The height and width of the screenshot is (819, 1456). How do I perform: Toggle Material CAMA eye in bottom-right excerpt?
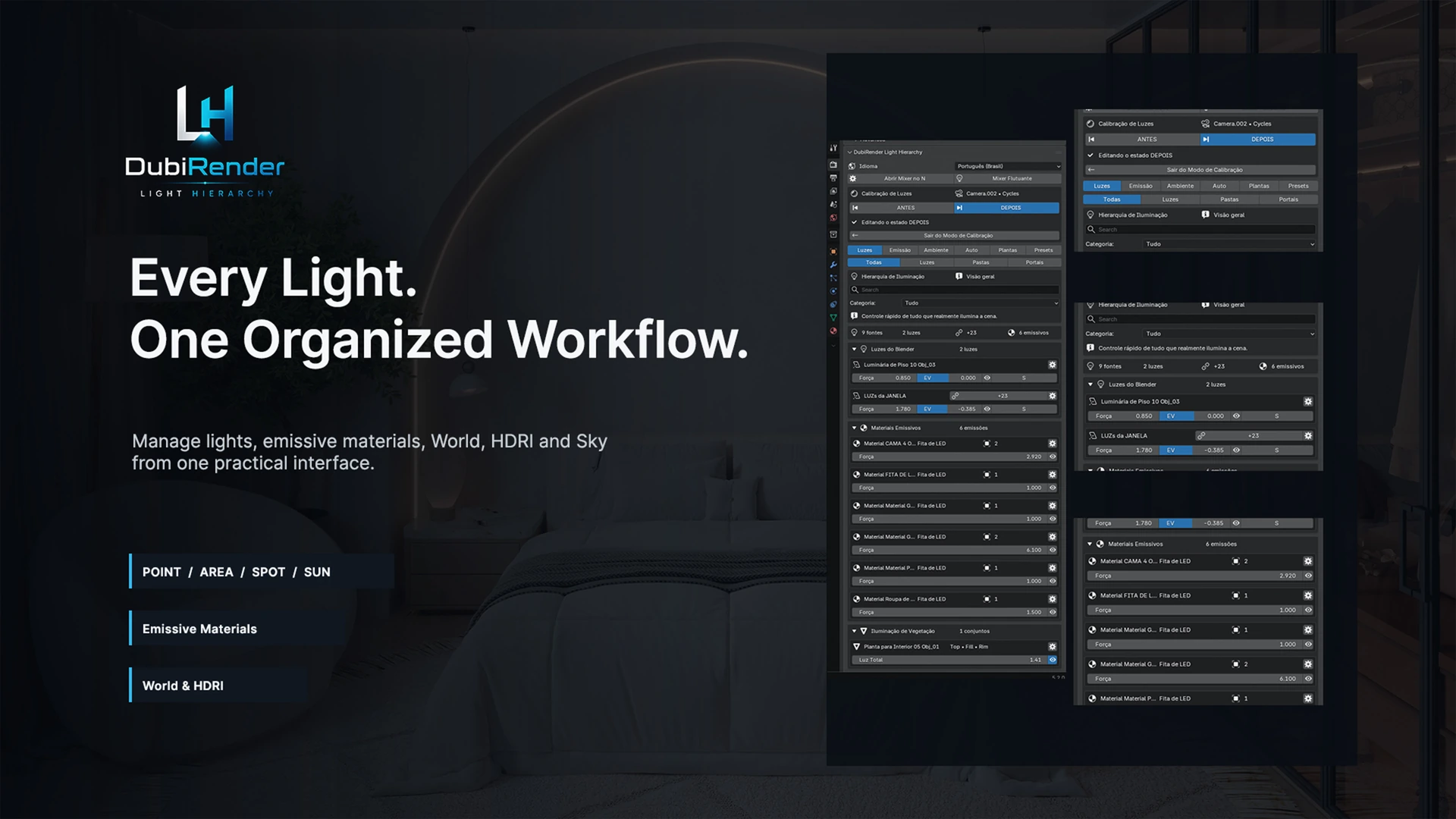point(1308,576)
